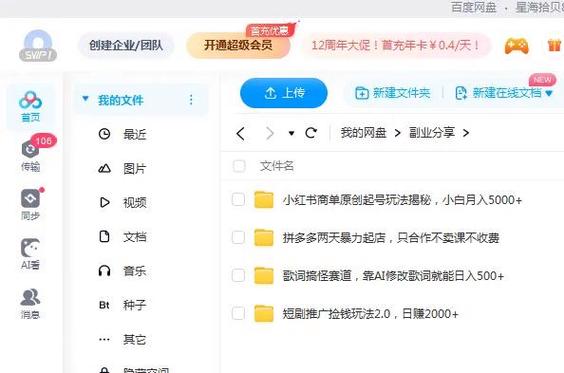Click 新建文件夹 new folder
Screen dimensions: 564x373
pyautogui.click(x=392, y=93)
